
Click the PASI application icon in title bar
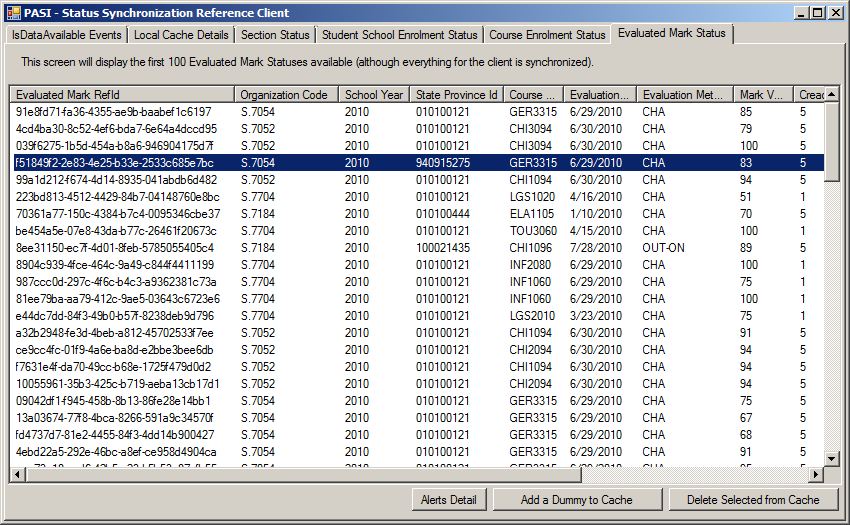(12, 13)
